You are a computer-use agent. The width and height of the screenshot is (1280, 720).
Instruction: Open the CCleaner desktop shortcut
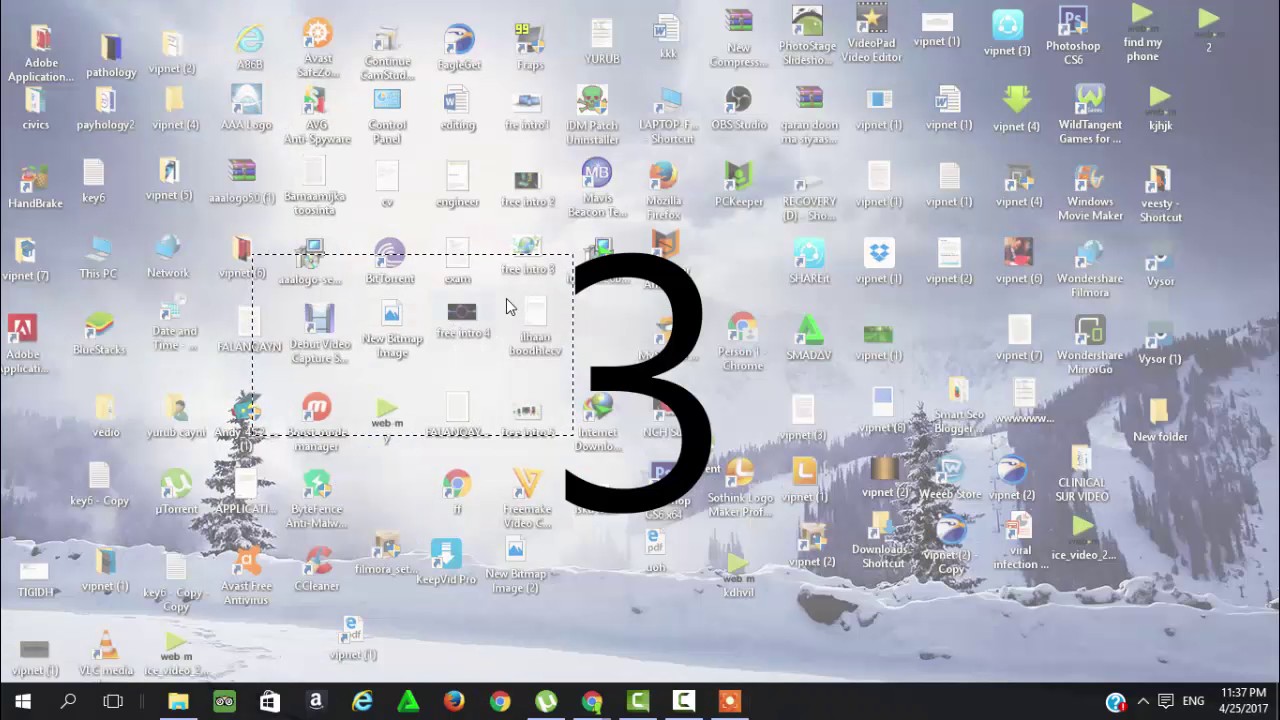pyautogui.click(x=317, y=570)
